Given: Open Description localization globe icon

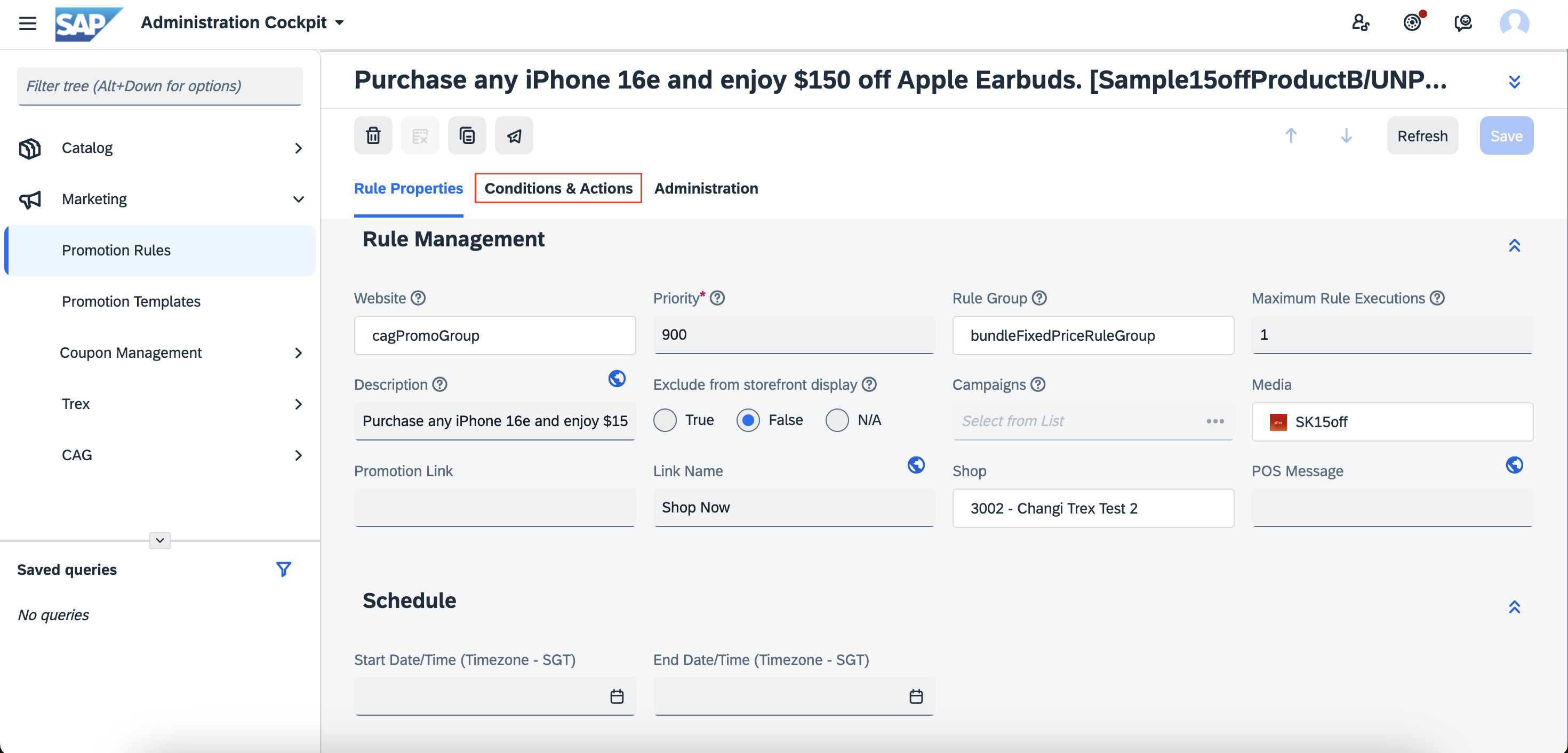Looking at the screenshot, I should click(617, 379).
